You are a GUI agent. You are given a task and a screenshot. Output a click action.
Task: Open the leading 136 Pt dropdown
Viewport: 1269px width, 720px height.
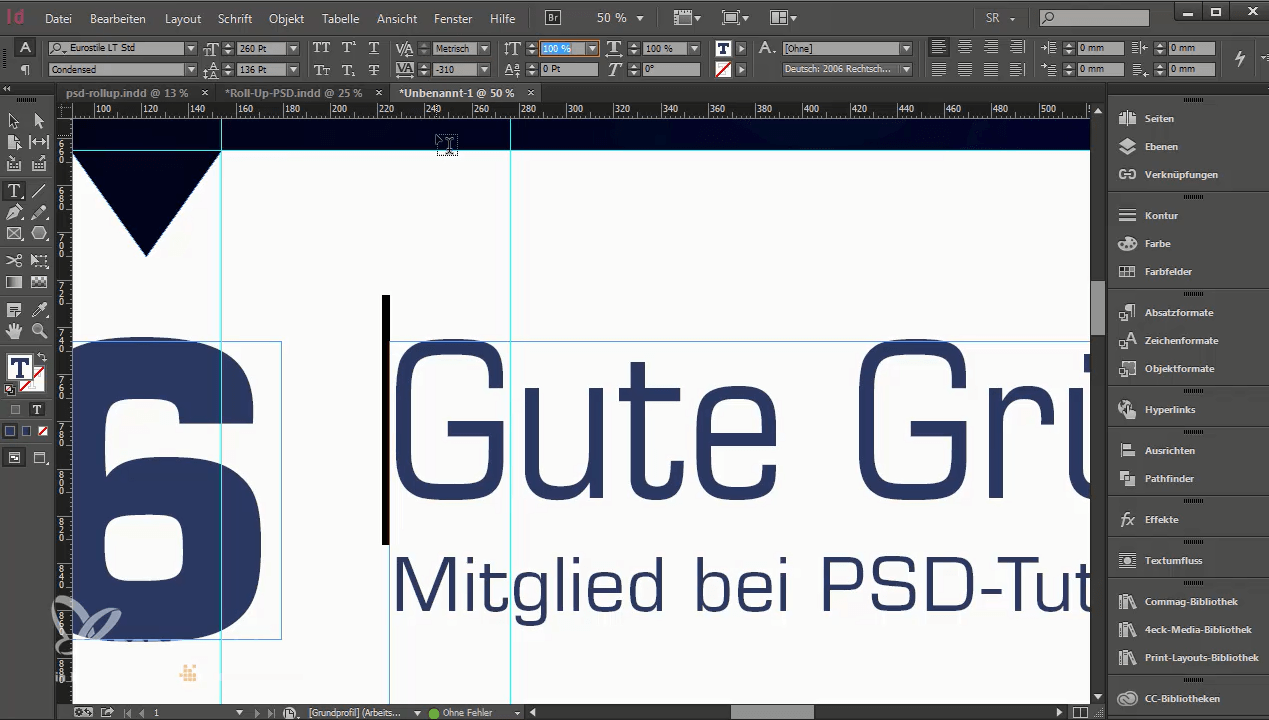tap(293, 69)
